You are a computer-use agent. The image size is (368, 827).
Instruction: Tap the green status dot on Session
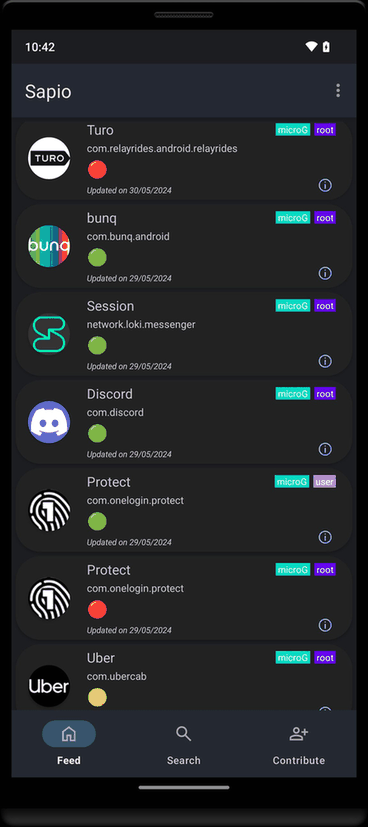97,345
